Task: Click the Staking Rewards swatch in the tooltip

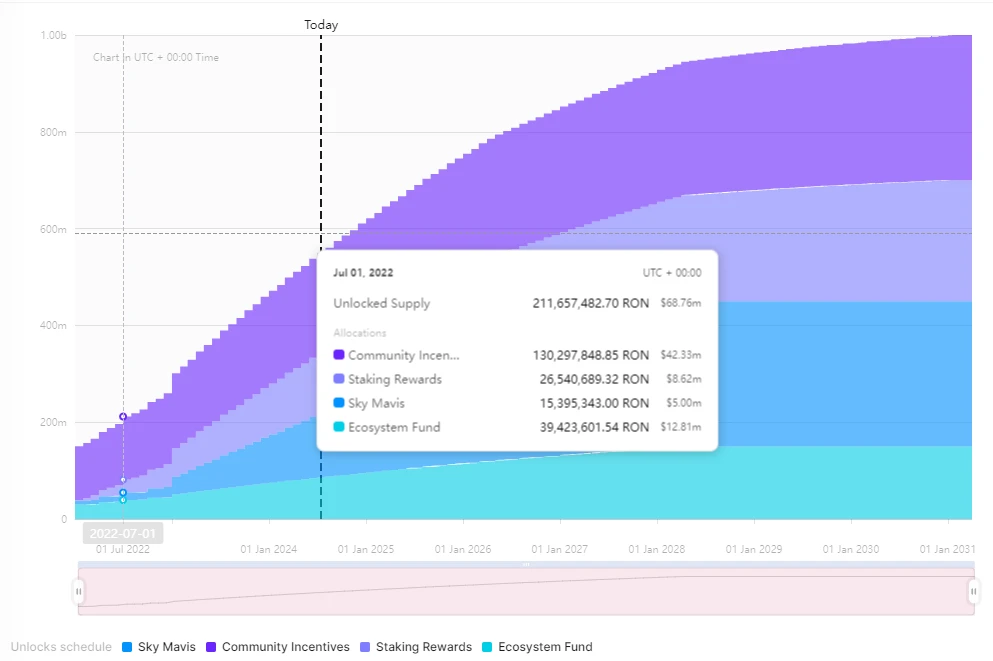Action: [338, 379]
